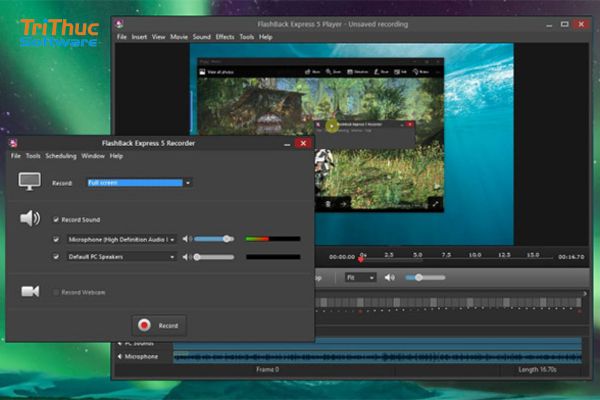Open the Effects menu in Player window
Viewport: 600px width, 400px height.
click(x=225, y=37)
